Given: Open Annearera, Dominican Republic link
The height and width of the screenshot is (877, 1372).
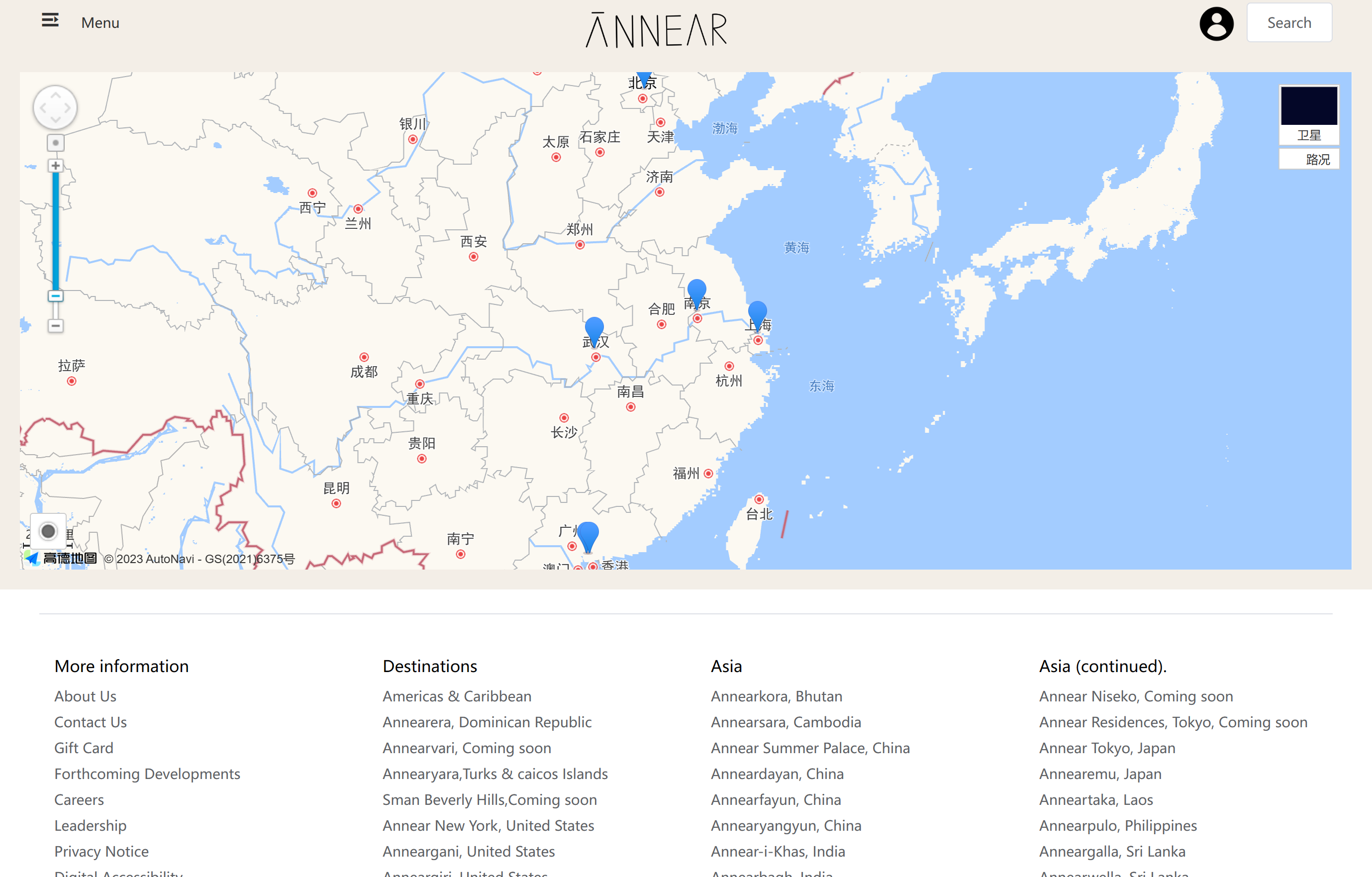Looking at the screenshot, I should tap(487, 722).
